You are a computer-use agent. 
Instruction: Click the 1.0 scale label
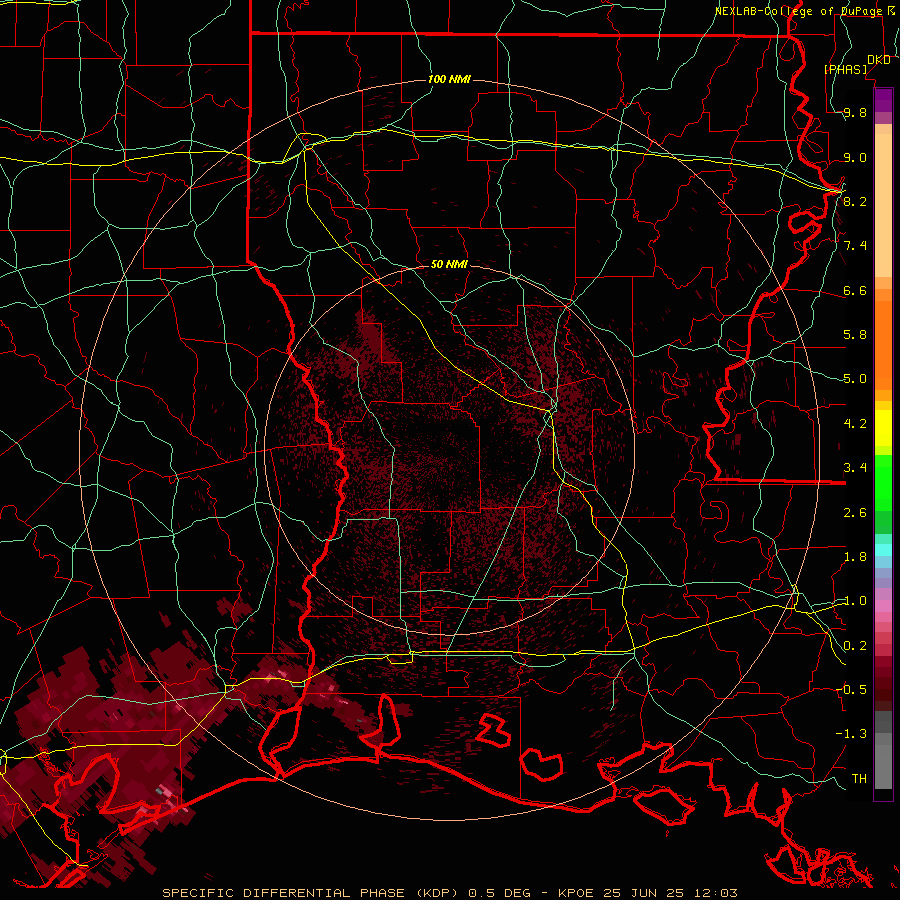[855, 601]
